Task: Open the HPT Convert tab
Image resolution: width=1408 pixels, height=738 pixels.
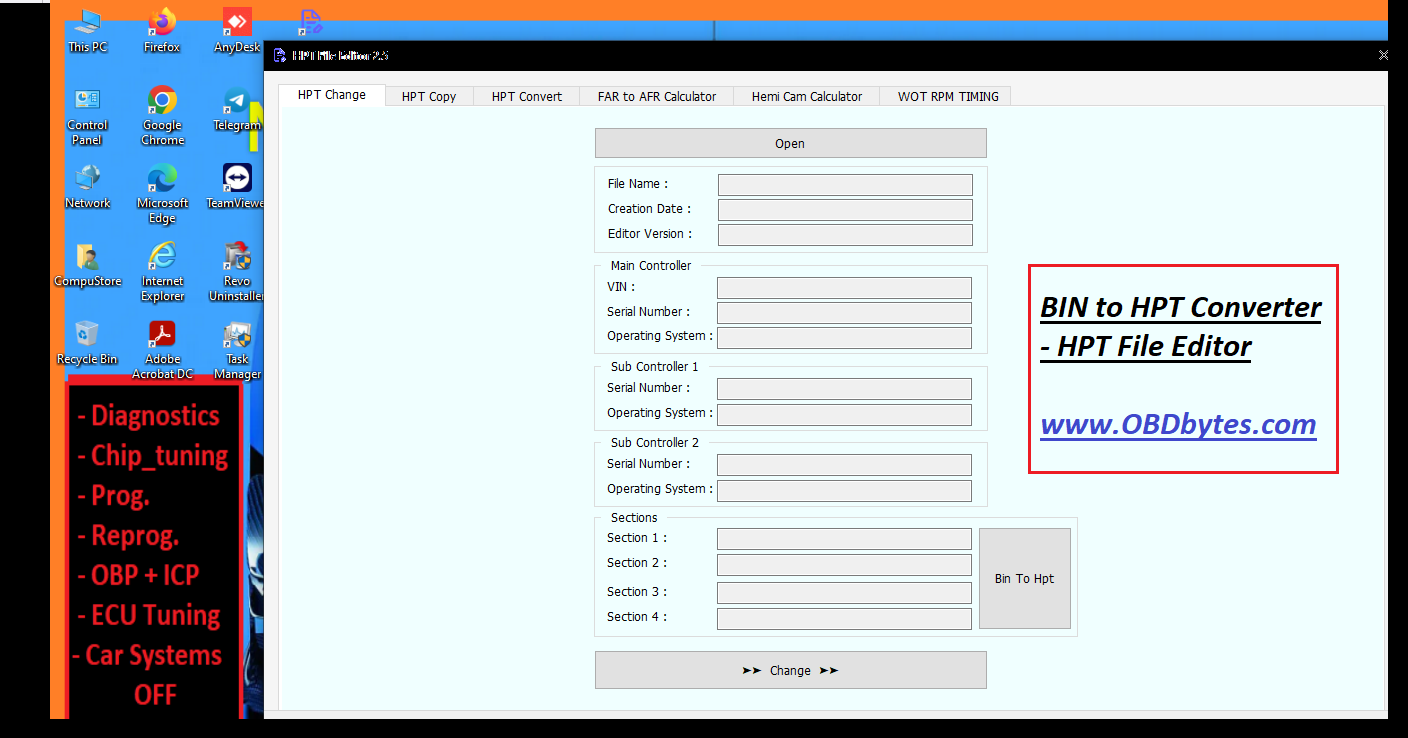Action: 527,96
